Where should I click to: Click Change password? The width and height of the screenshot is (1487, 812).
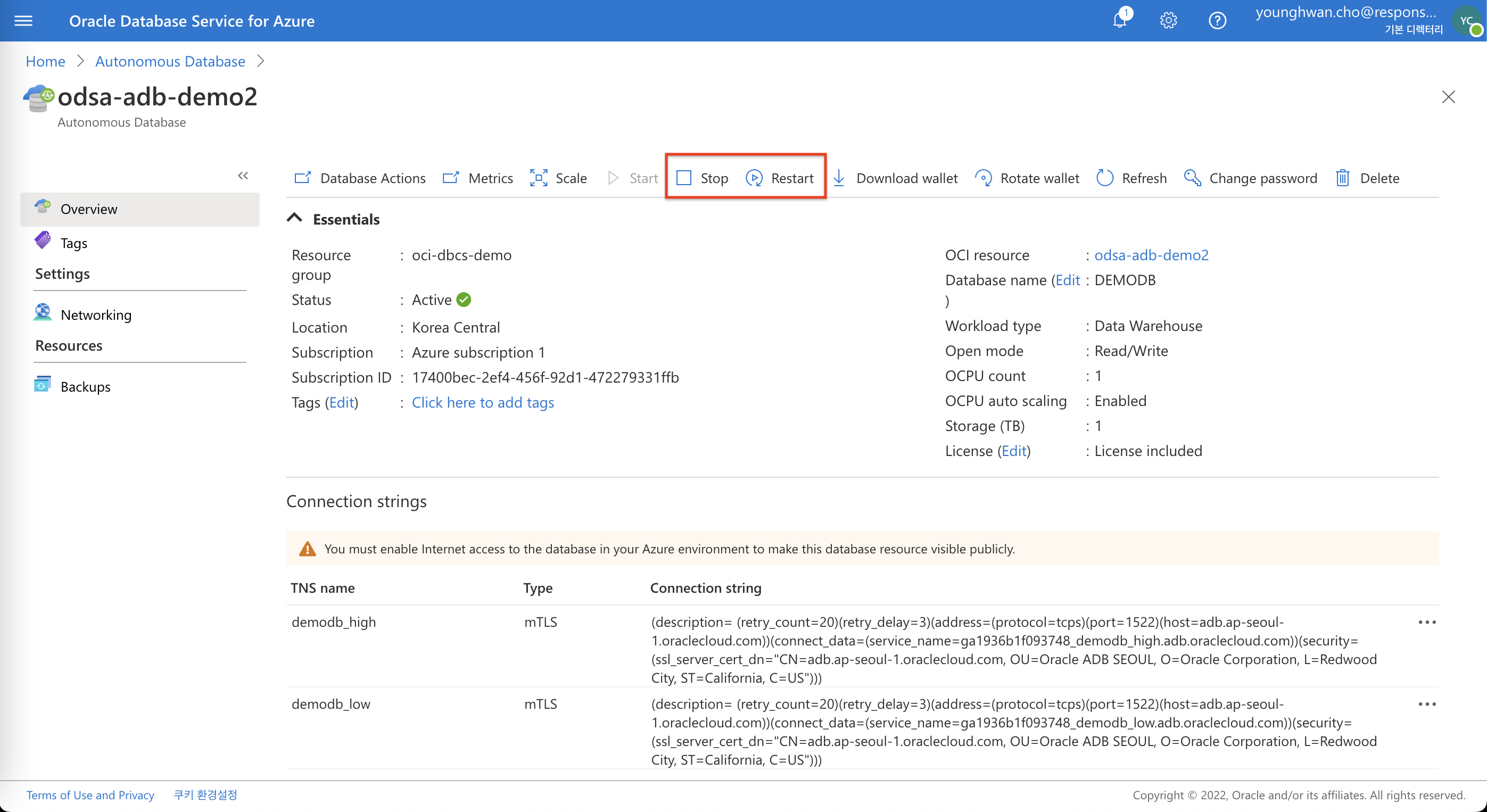(x=1250, y=178)
